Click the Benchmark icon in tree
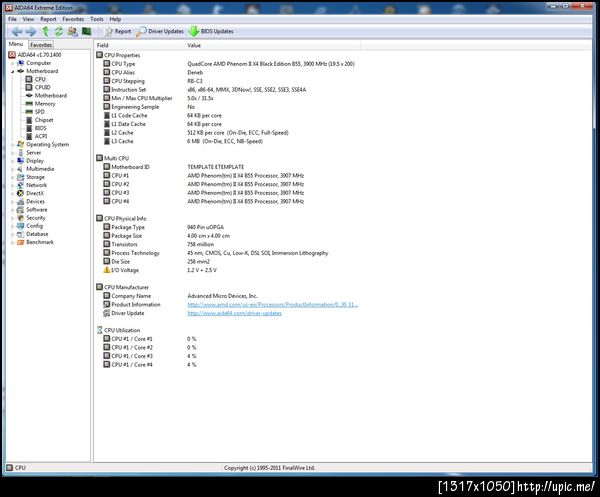Viewport: 600px width, 497px height. click(21, 242)
